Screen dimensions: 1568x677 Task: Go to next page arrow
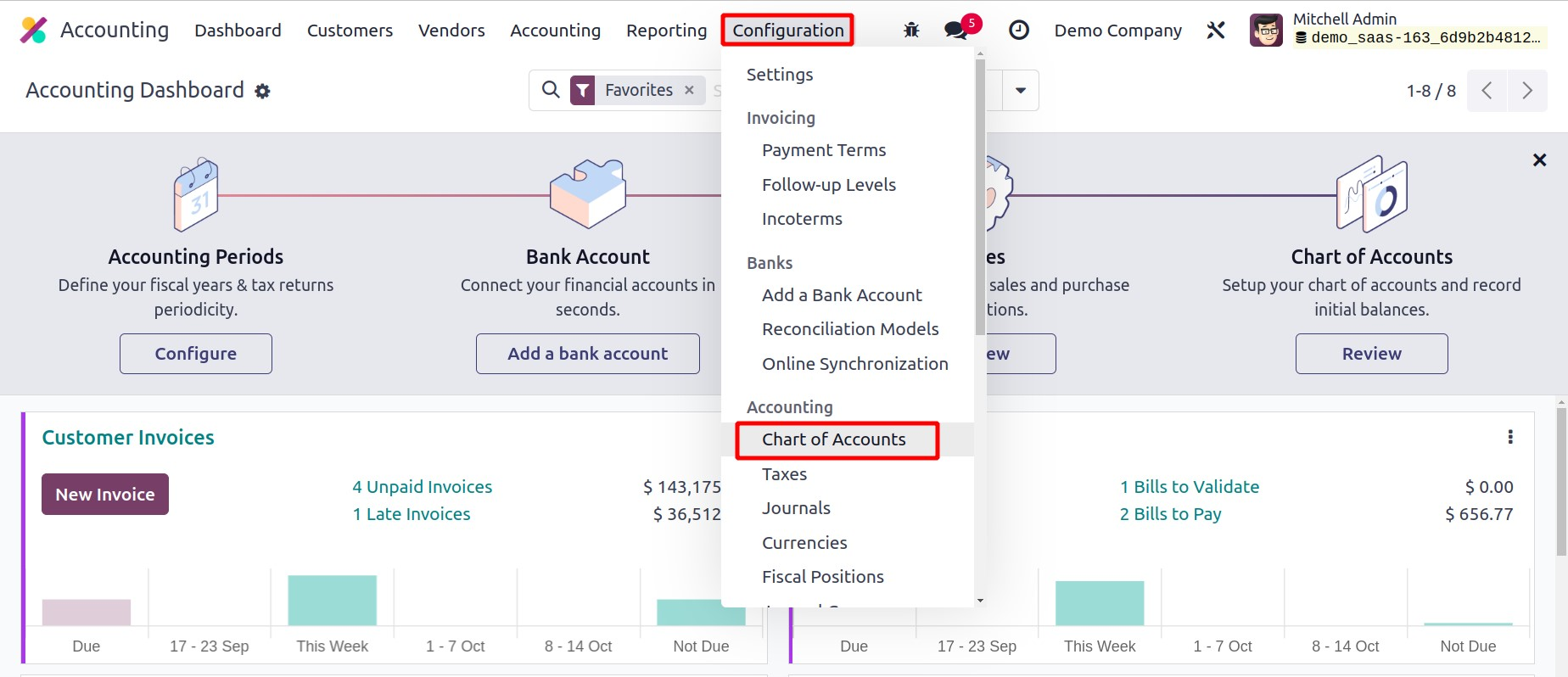(x=1527, y=91)
